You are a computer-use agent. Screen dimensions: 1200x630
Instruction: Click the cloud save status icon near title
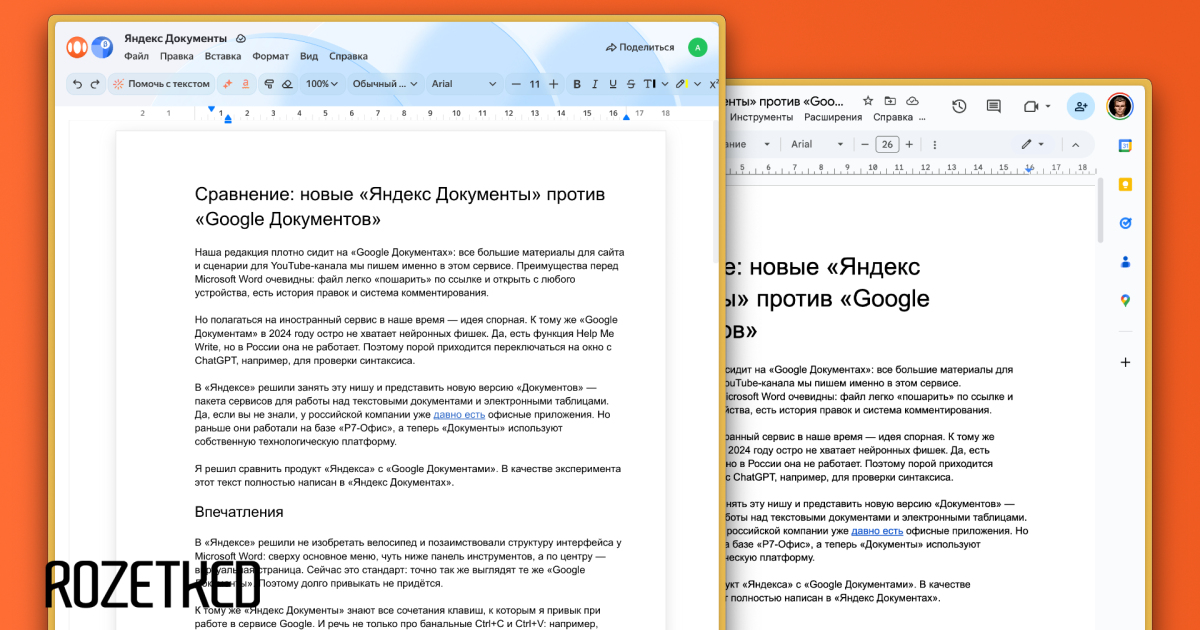[241, 38]
